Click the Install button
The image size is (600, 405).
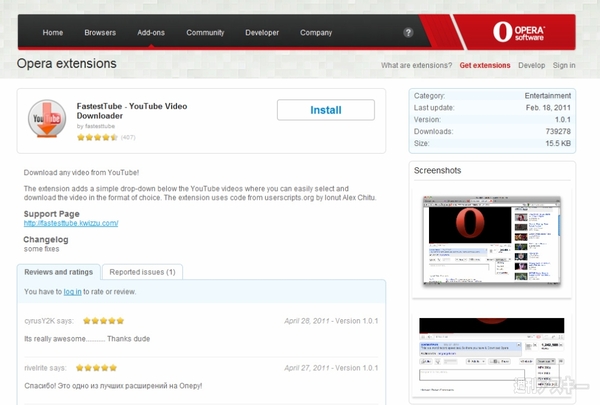[x=326, y=110]
